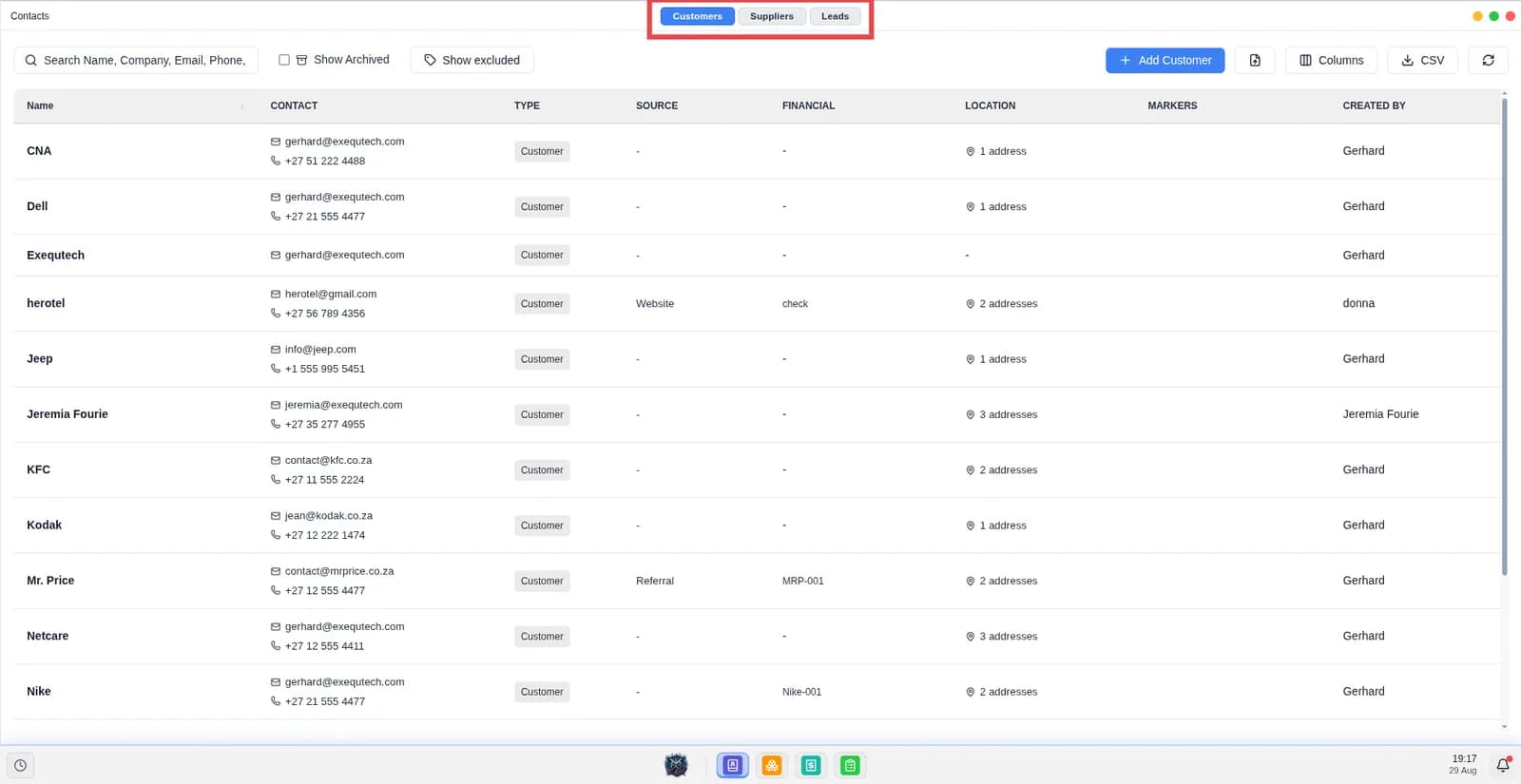Click the yellow window control dot
Image resolution: width=1521 pixels, height=784 pixels.
[1477, 16]
